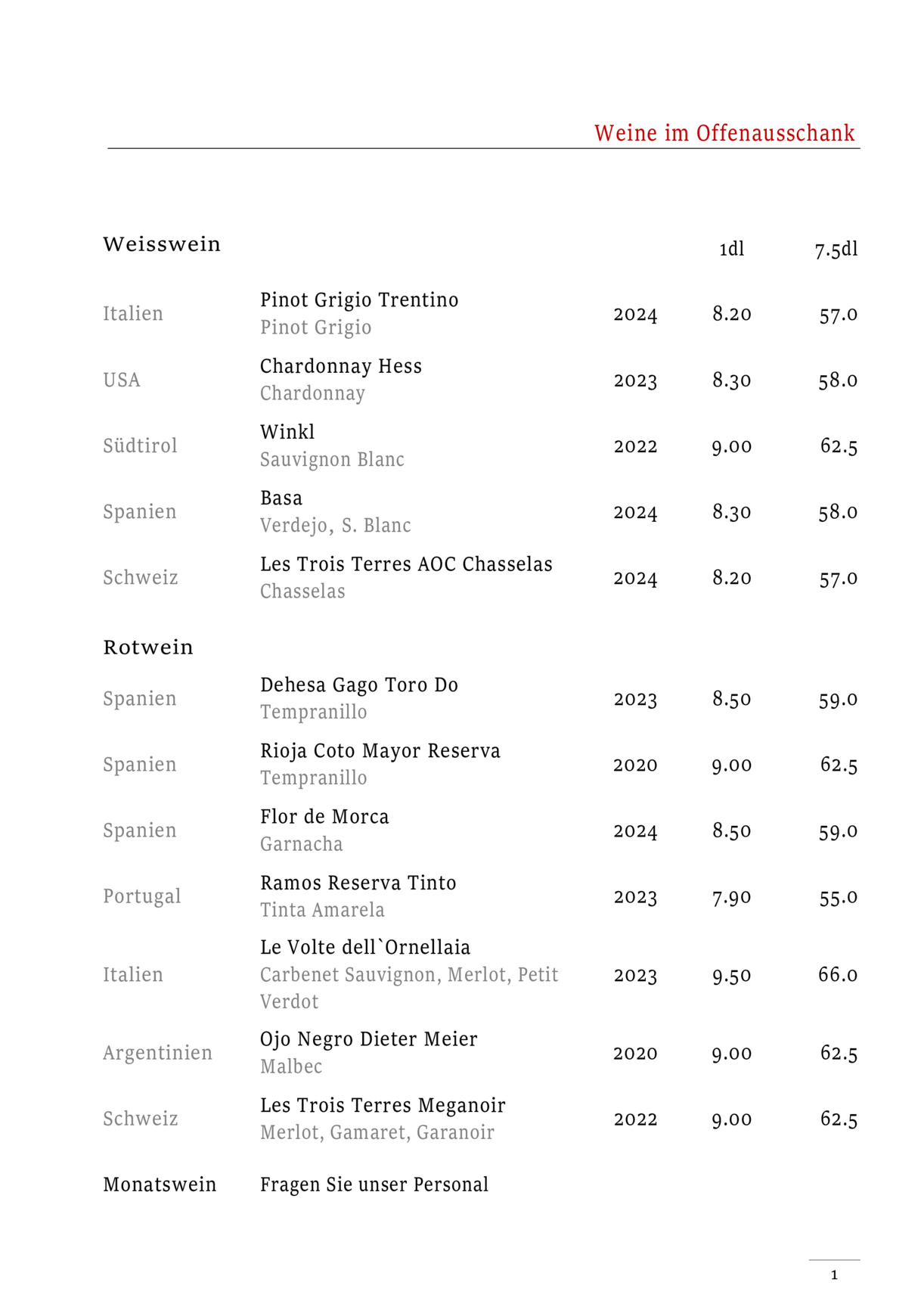Screen dimensions: 924x1307
Task: Select the 'Winkl' wine name
Action: [287, 432]
